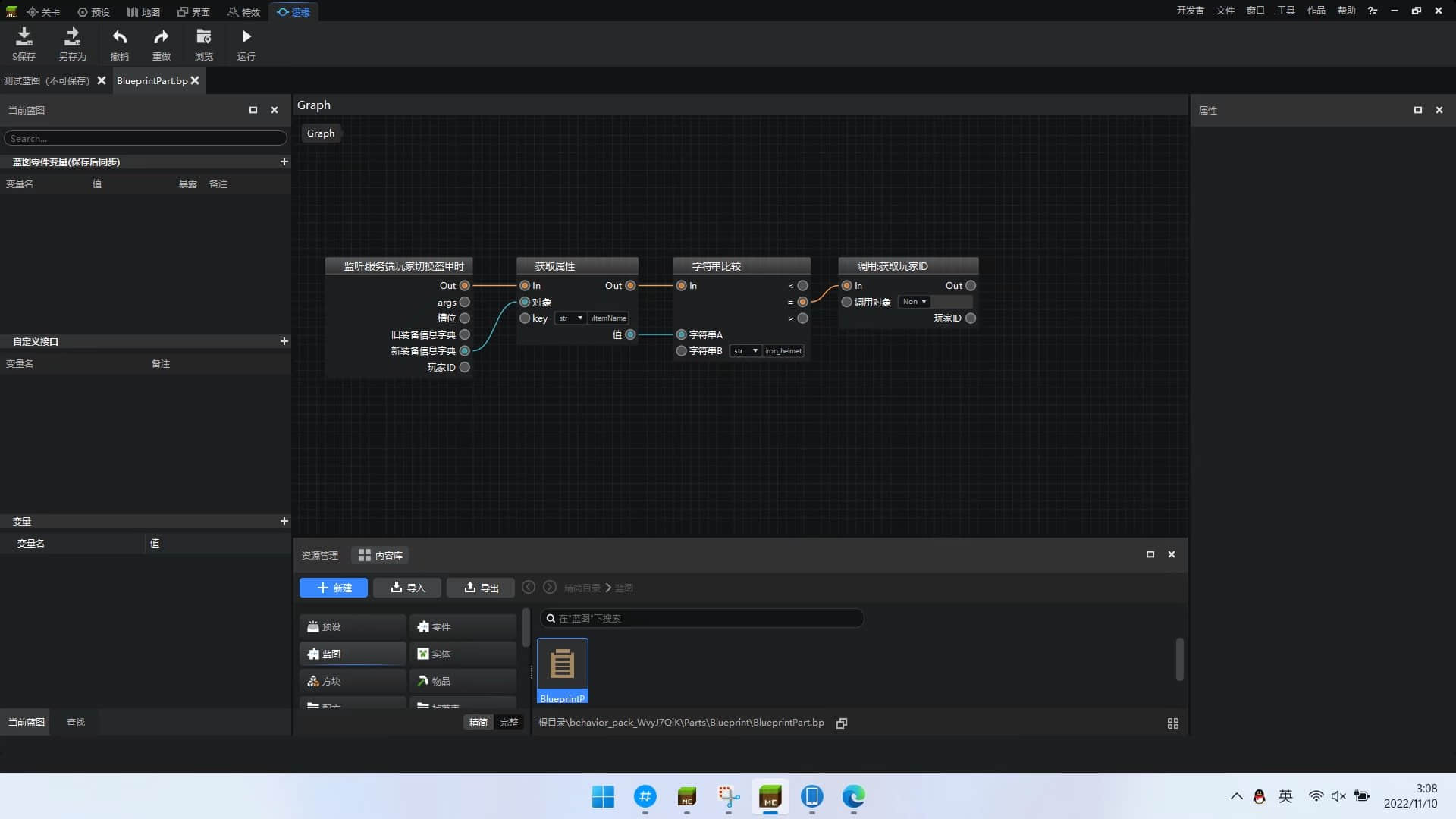Image resolution: width=1456 pixels, height=819 pixels.
Task: Click 新建 (New) button in content library
Action: click(x=334, y=588)
